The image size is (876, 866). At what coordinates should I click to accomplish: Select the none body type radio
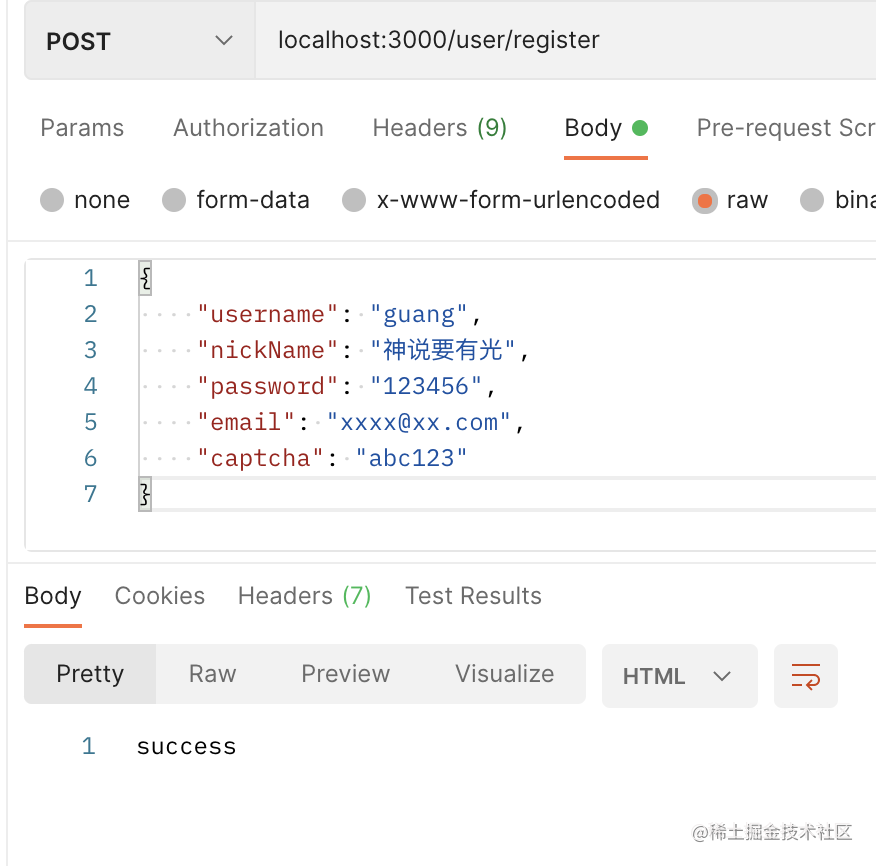pos(52,200)
